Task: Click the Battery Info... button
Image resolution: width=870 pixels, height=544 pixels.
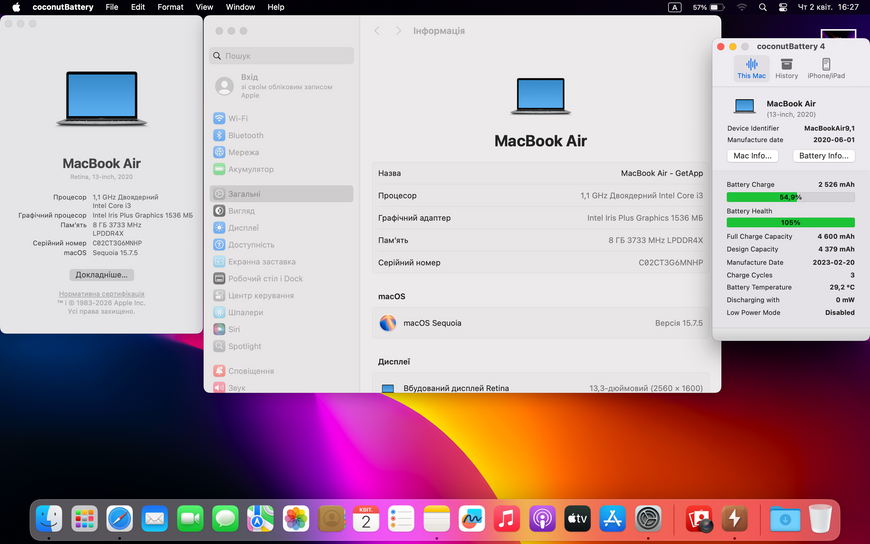Action: point(823,156)
